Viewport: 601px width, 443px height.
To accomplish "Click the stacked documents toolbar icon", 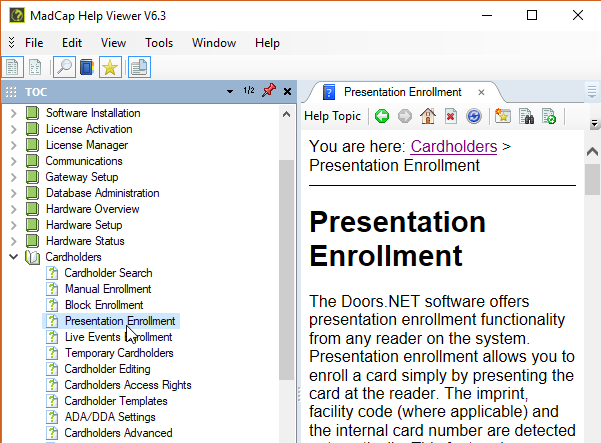I will click(139, 67).
